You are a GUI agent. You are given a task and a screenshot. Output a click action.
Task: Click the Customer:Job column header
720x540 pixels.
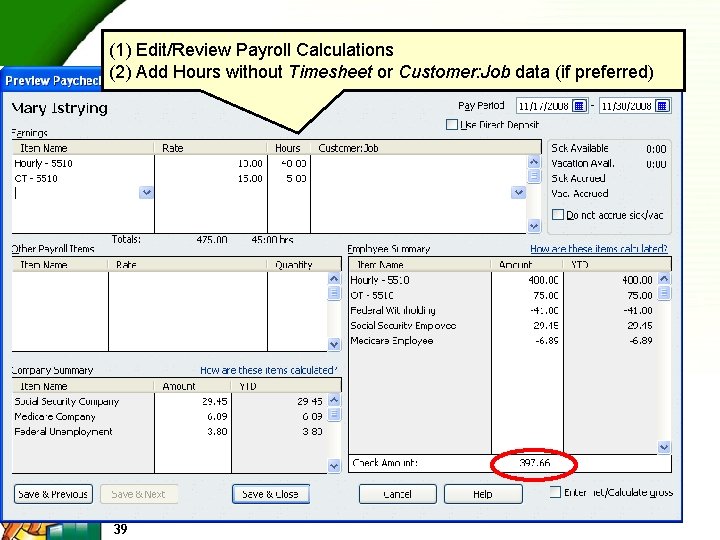click(426, 148)
